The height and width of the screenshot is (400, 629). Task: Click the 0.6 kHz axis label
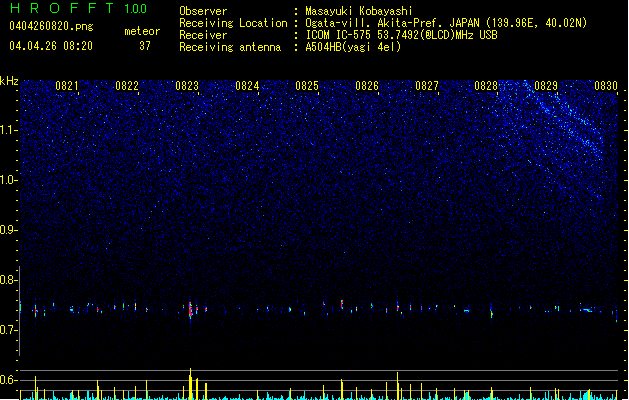point(9,380)
